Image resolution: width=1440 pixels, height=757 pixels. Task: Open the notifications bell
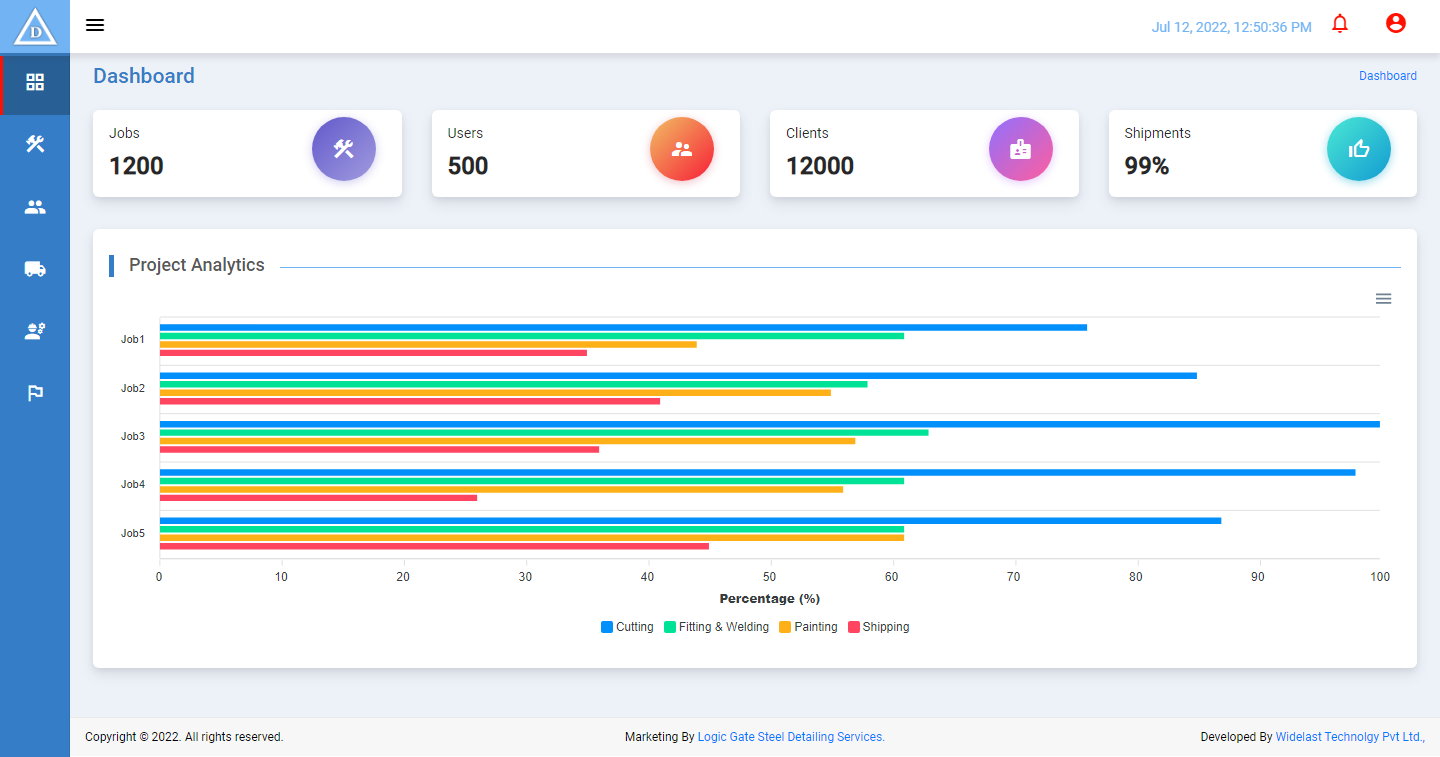[1340, 23]
